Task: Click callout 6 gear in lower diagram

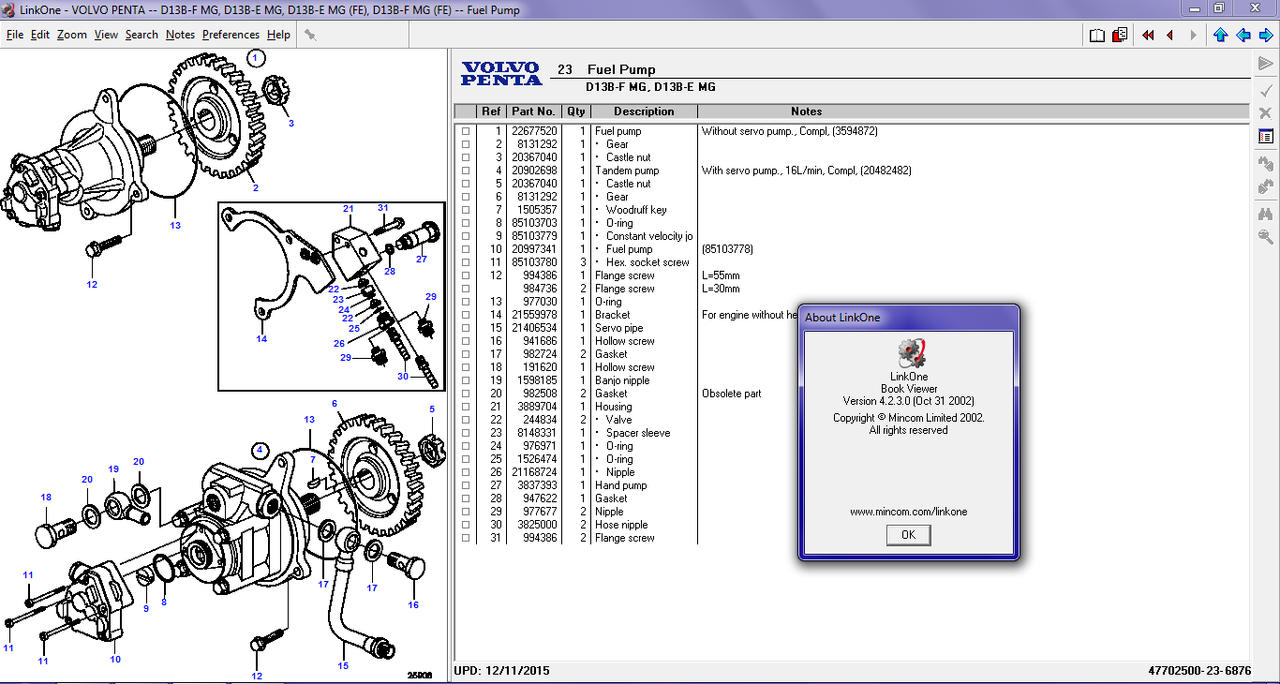Action: [x=335, y=404]
